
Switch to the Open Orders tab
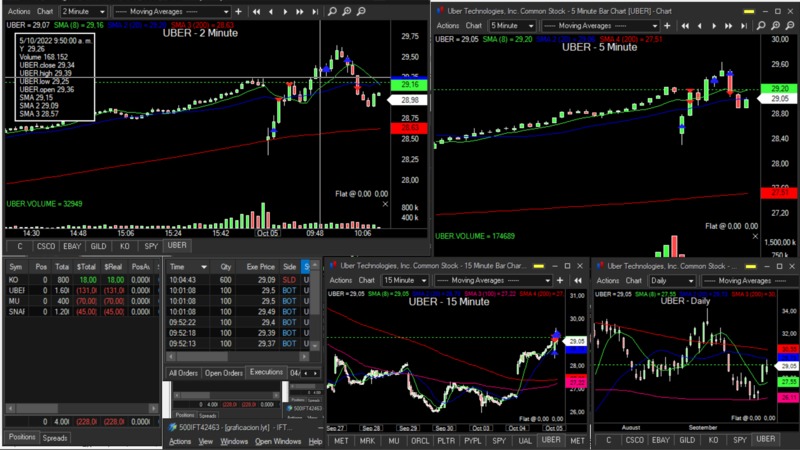(223, 372)
